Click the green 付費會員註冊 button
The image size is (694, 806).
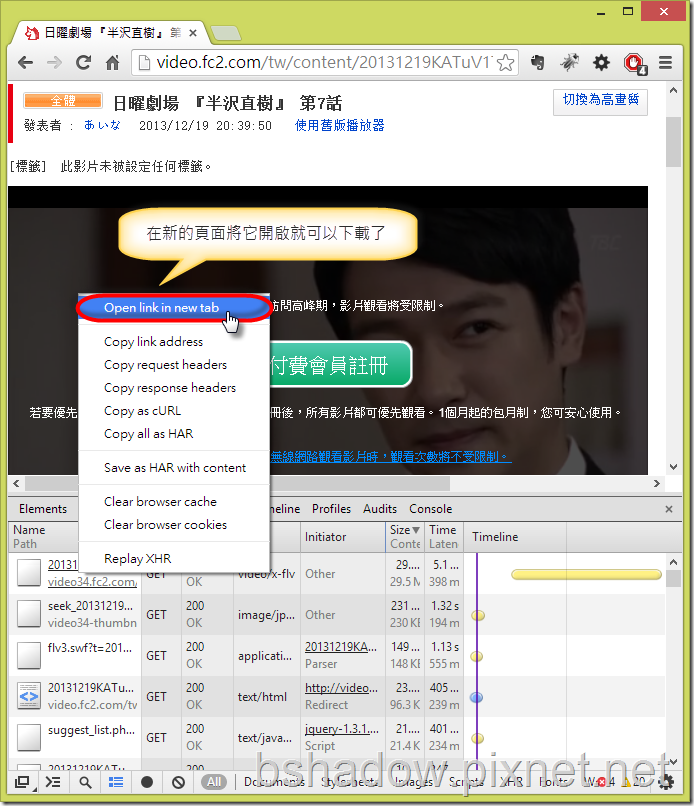click(340, 365)
